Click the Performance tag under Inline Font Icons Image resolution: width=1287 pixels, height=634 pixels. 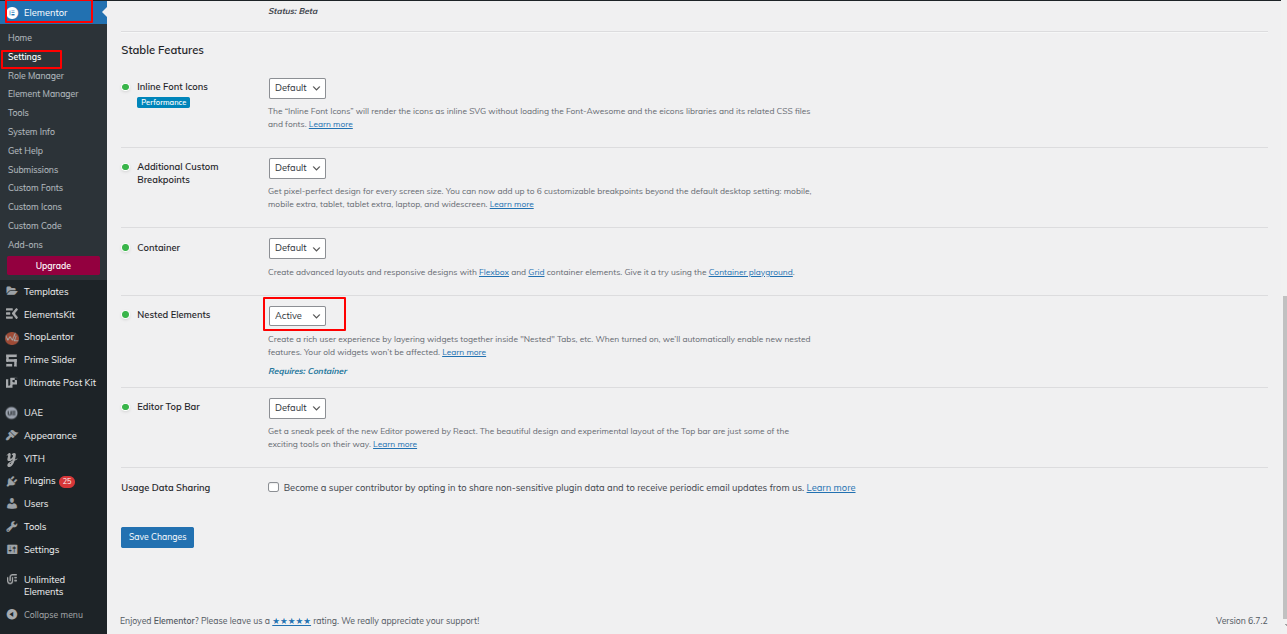[x=163, y=102]
